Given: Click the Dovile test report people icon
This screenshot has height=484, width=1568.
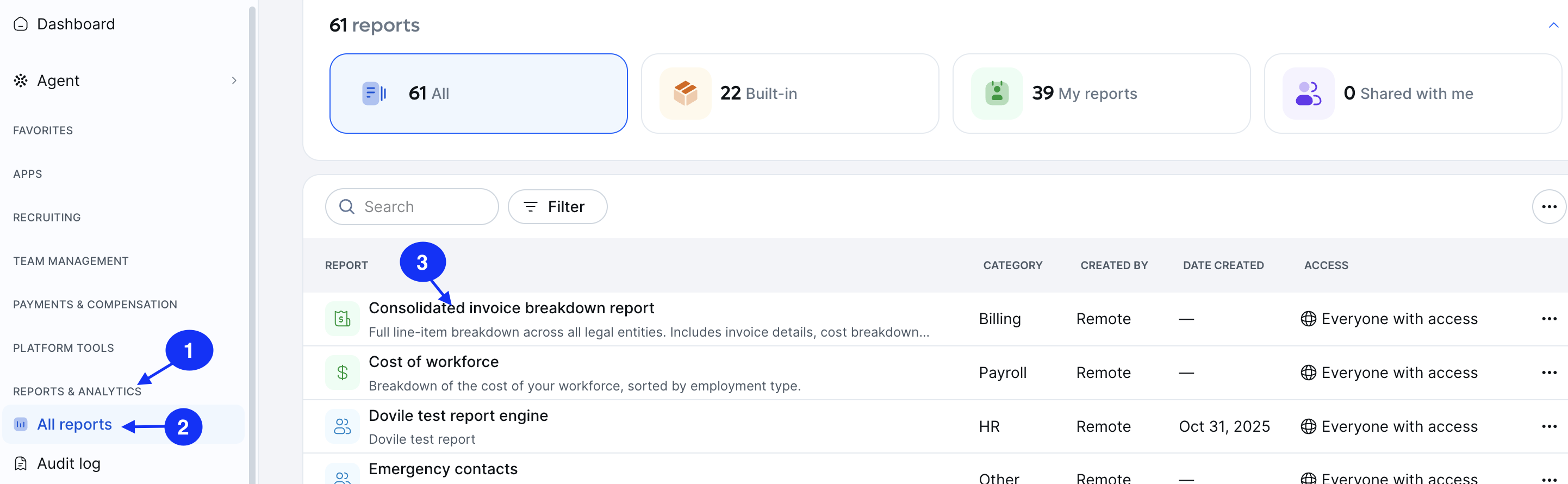Looking at the screenshot, I should [x=343, y=426].
